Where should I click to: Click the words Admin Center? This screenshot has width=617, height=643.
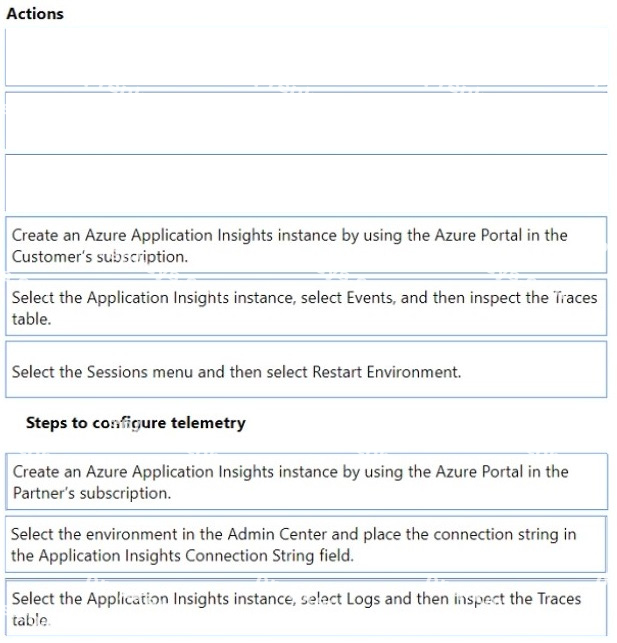pyautogui.click(x=277, y=534)
